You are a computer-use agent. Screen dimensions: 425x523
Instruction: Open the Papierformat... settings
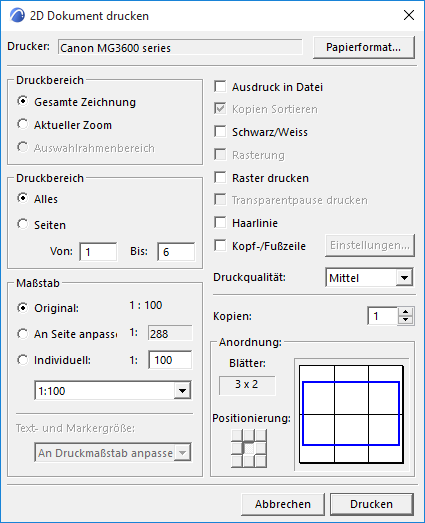(x=364, y=47)
